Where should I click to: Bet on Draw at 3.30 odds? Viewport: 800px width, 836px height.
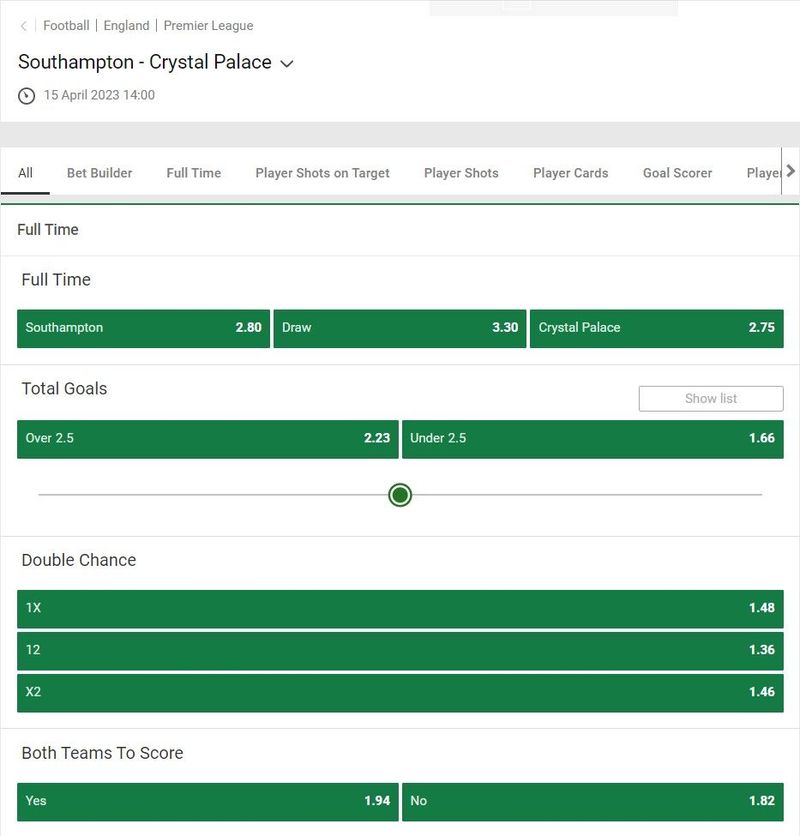[x=399, y=327]
